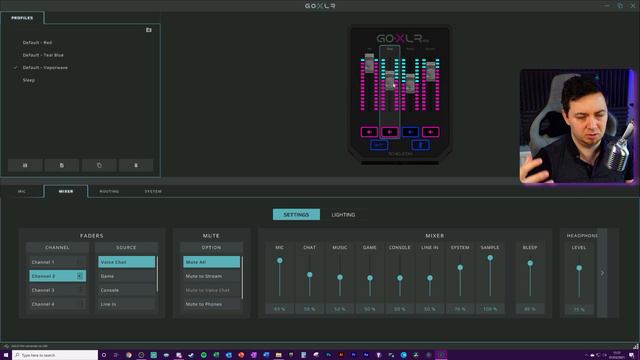The image size is (640, 360).
Task: Click the 100 % value under Sample
Action: pos(490,309)
